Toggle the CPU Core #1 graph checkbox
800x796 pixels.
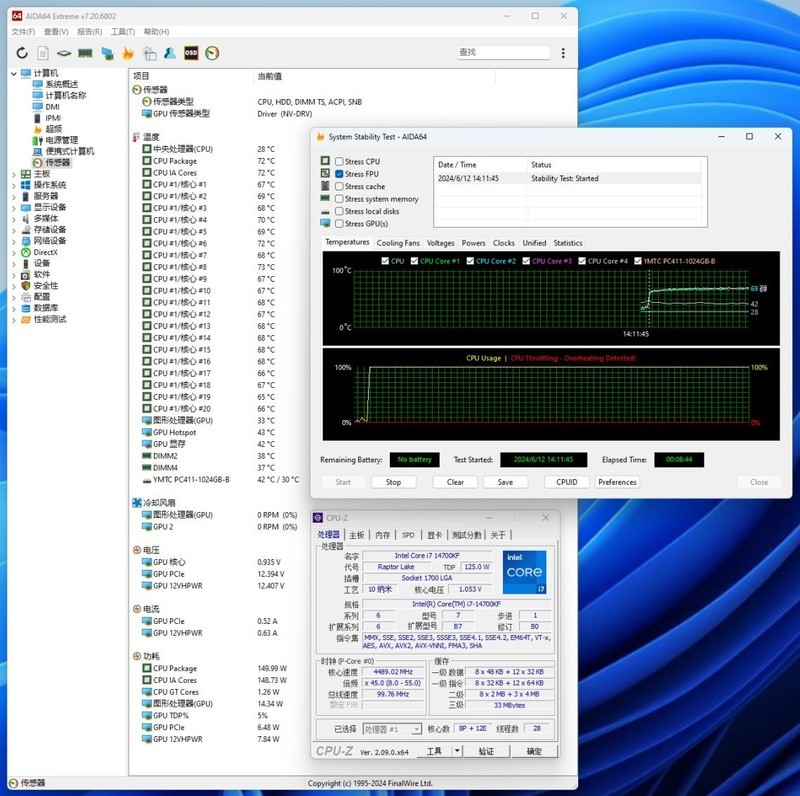(x=413, y=261)
